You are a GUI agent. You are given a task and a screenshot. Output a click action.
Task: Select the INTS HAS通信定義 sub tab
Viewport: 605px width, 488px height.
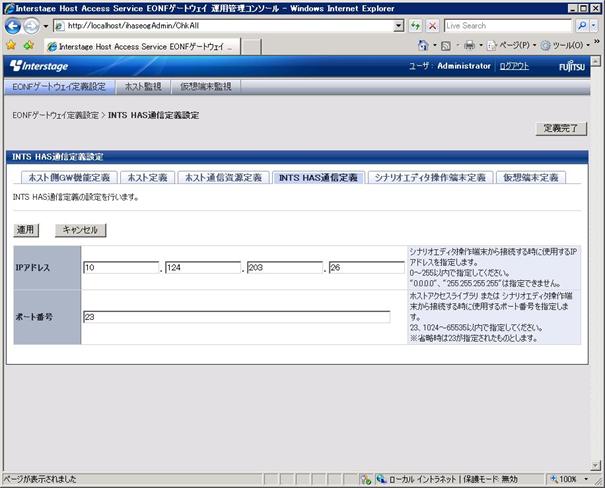(318, 177)
